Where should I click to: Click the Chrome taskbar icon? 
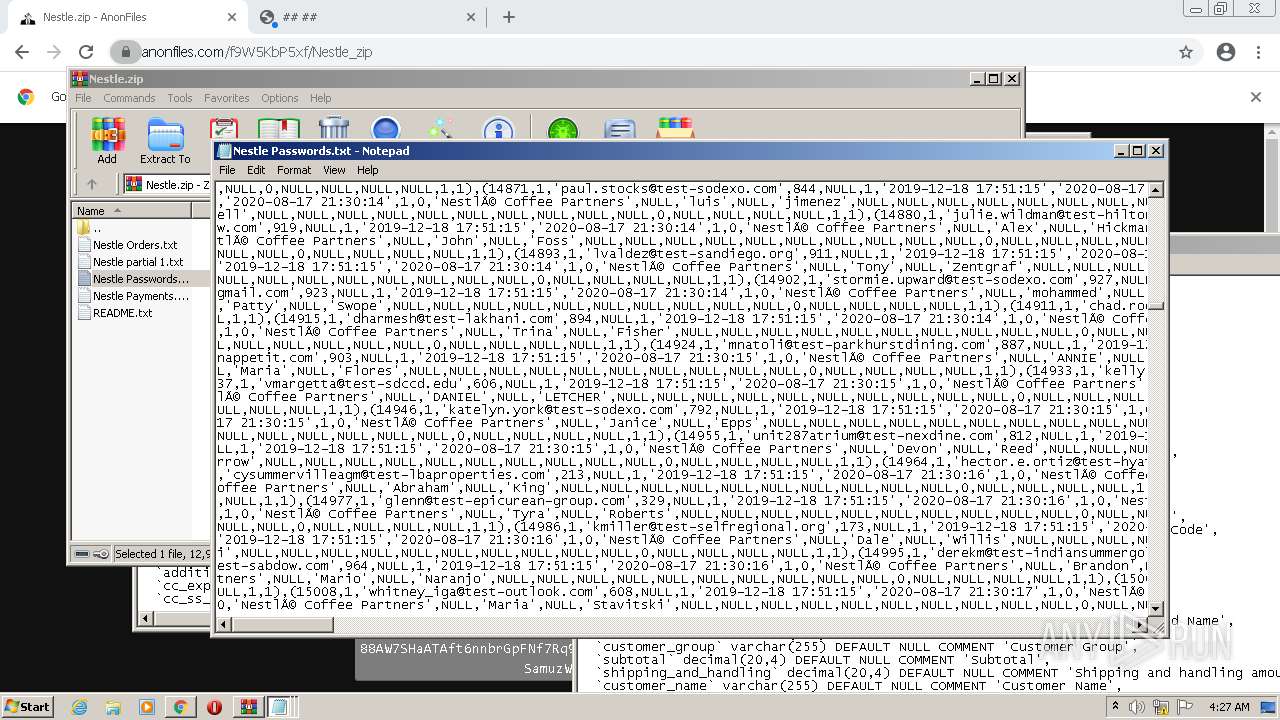pos(181,707)
